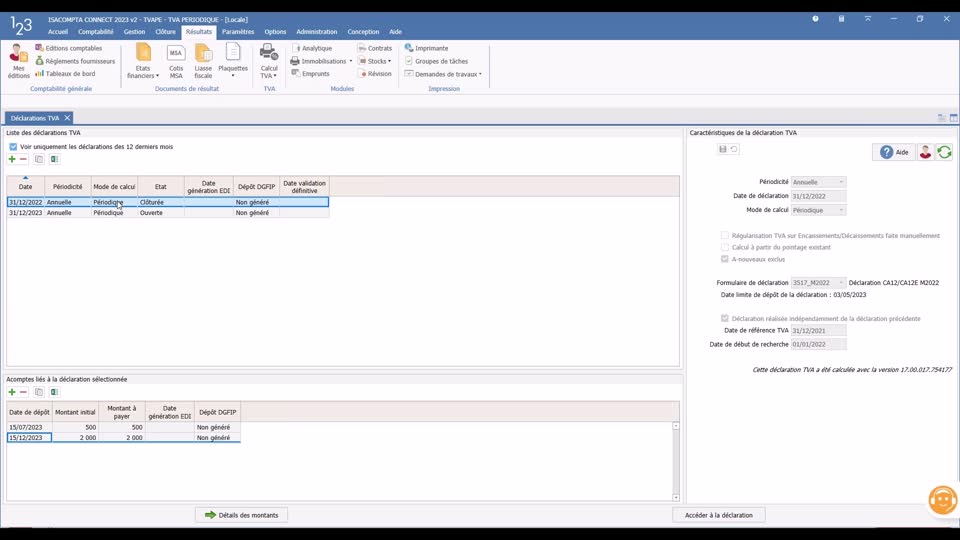
Task: Close the Déclarations TVA tab
Action: [x=67, y=118]
